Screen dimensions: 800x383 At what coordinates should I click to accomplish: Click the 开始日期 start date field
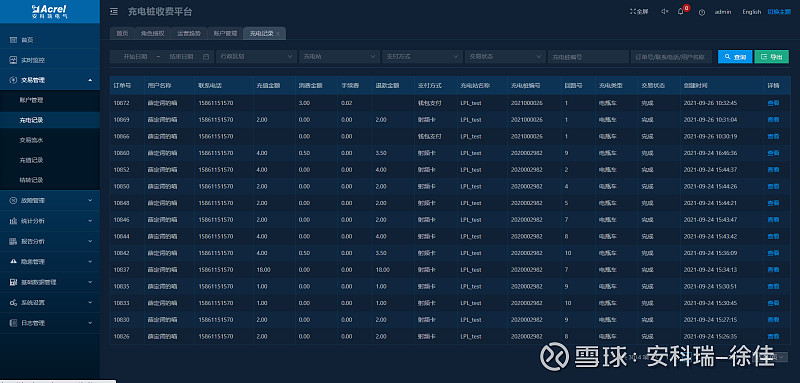(x=135, y=57)
